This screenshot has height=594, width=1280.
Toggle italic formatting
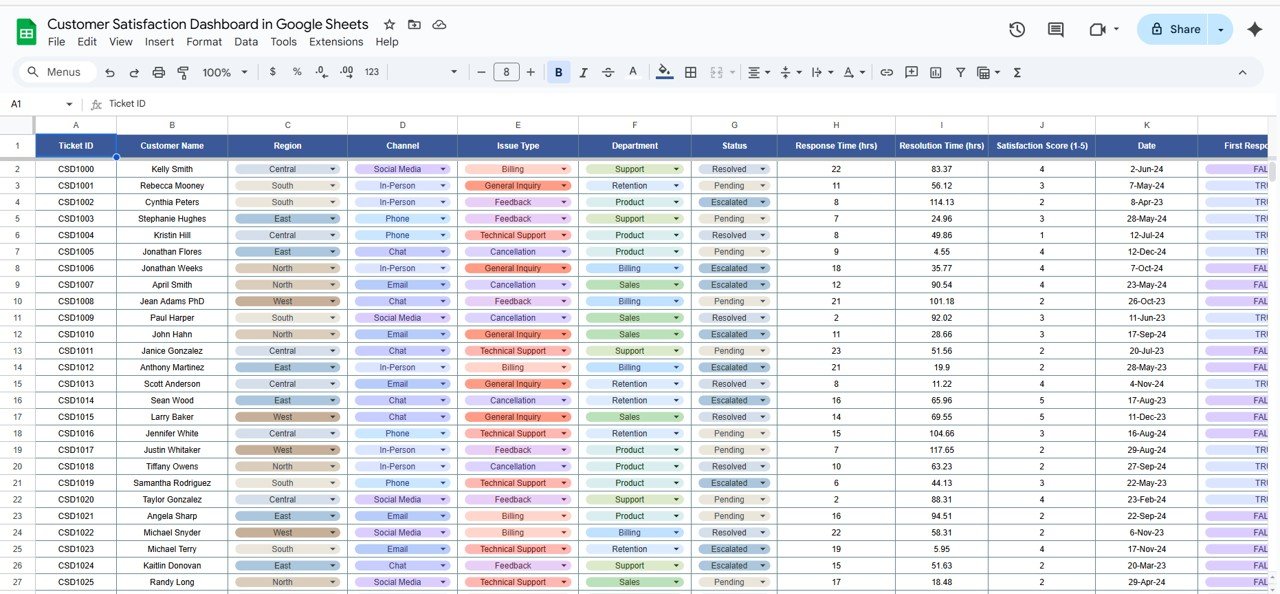(583, 72)
